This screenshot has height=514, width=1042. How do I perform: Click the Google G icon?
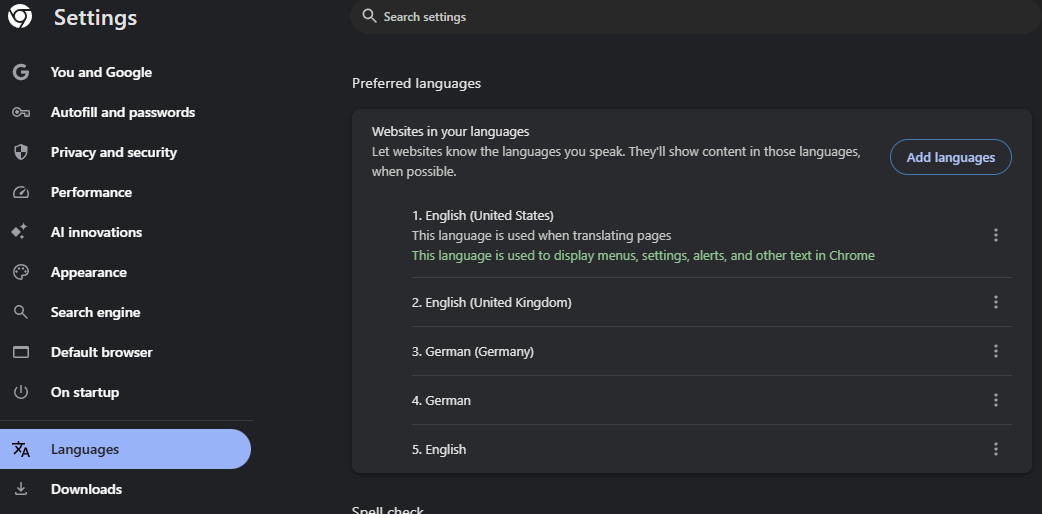(x=21, y=72)
